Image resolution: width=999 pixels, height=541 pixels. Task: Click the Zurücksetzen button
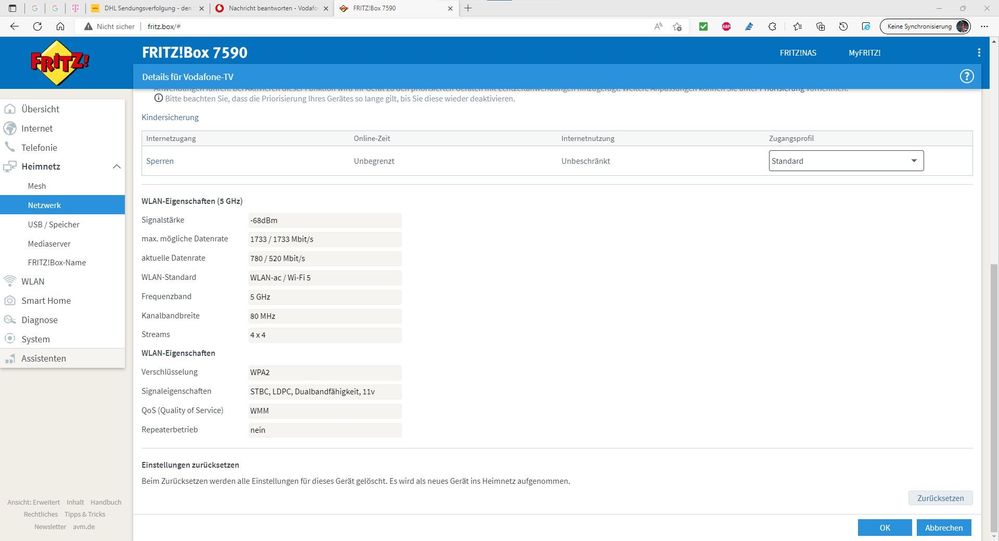point(940,498)
